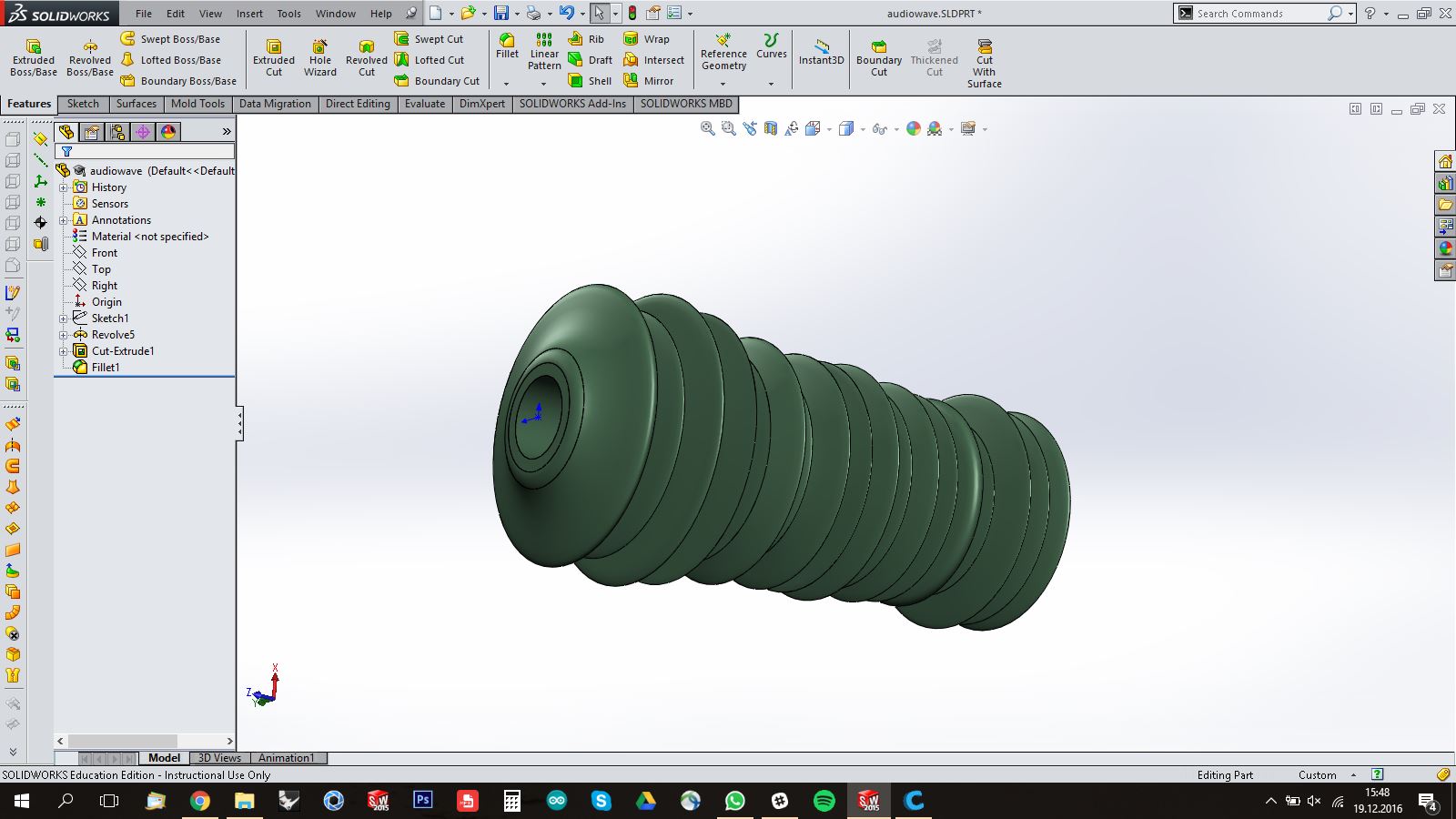The width and height of the screenshot is (1456, 819).
Task: Click the Intersect tool
Action: (x=653, y=60)
